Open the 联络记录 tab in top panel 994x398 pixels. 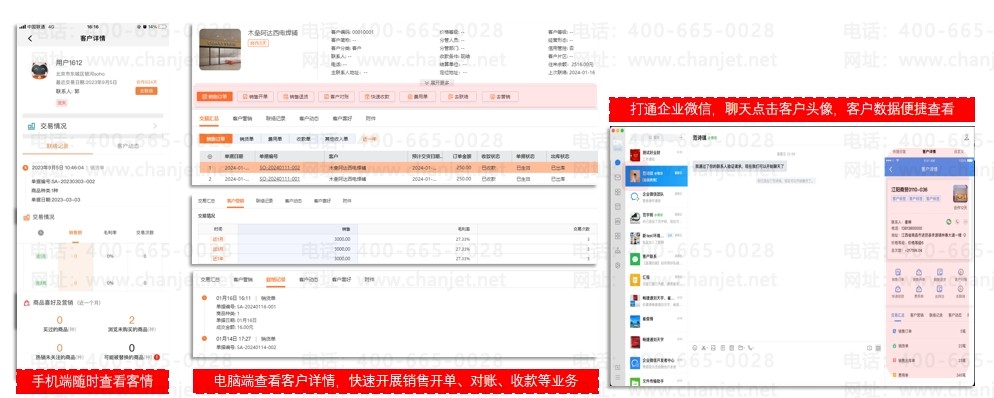tap(275, 119)
